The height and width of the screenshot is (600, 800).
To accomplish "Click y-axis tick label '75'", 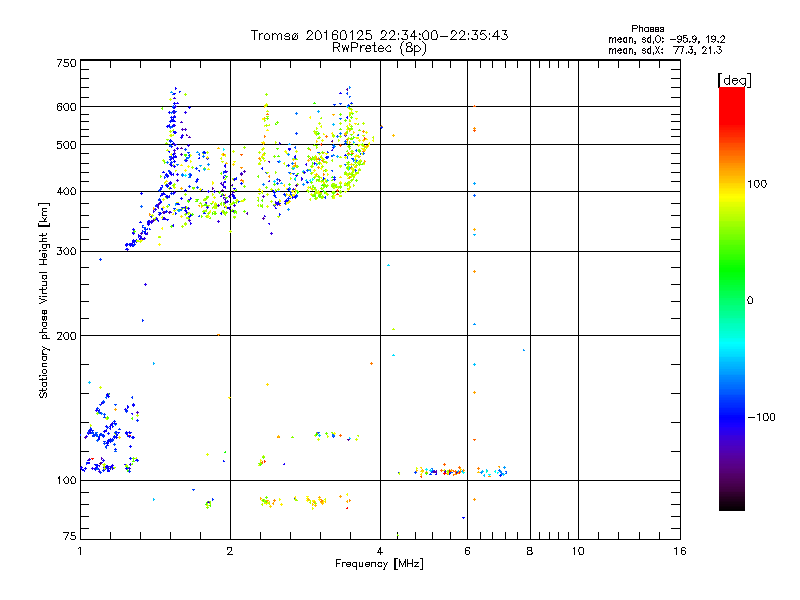I will [70, 536].
